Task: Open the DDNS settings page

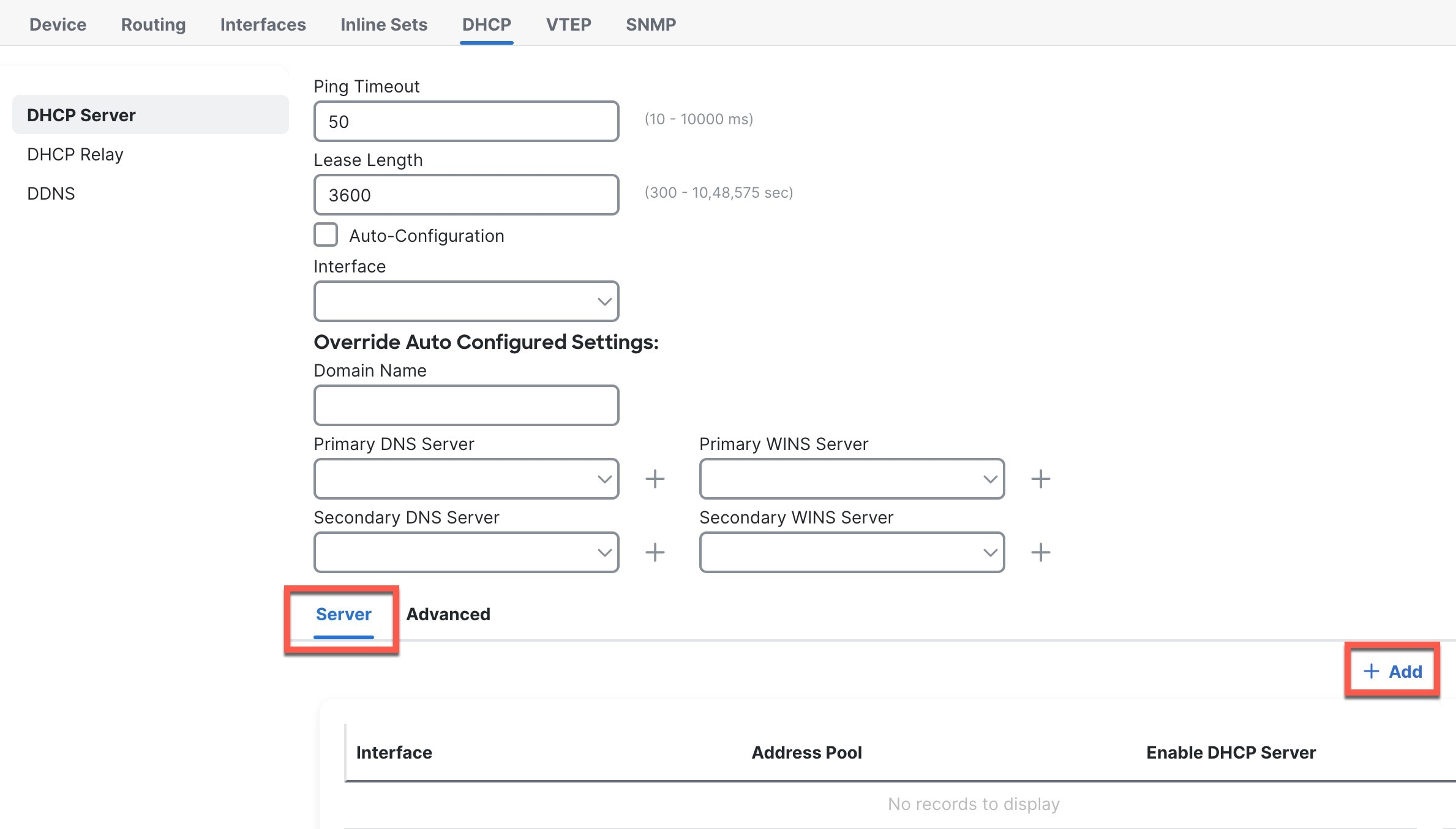Action: pos(50,193)
